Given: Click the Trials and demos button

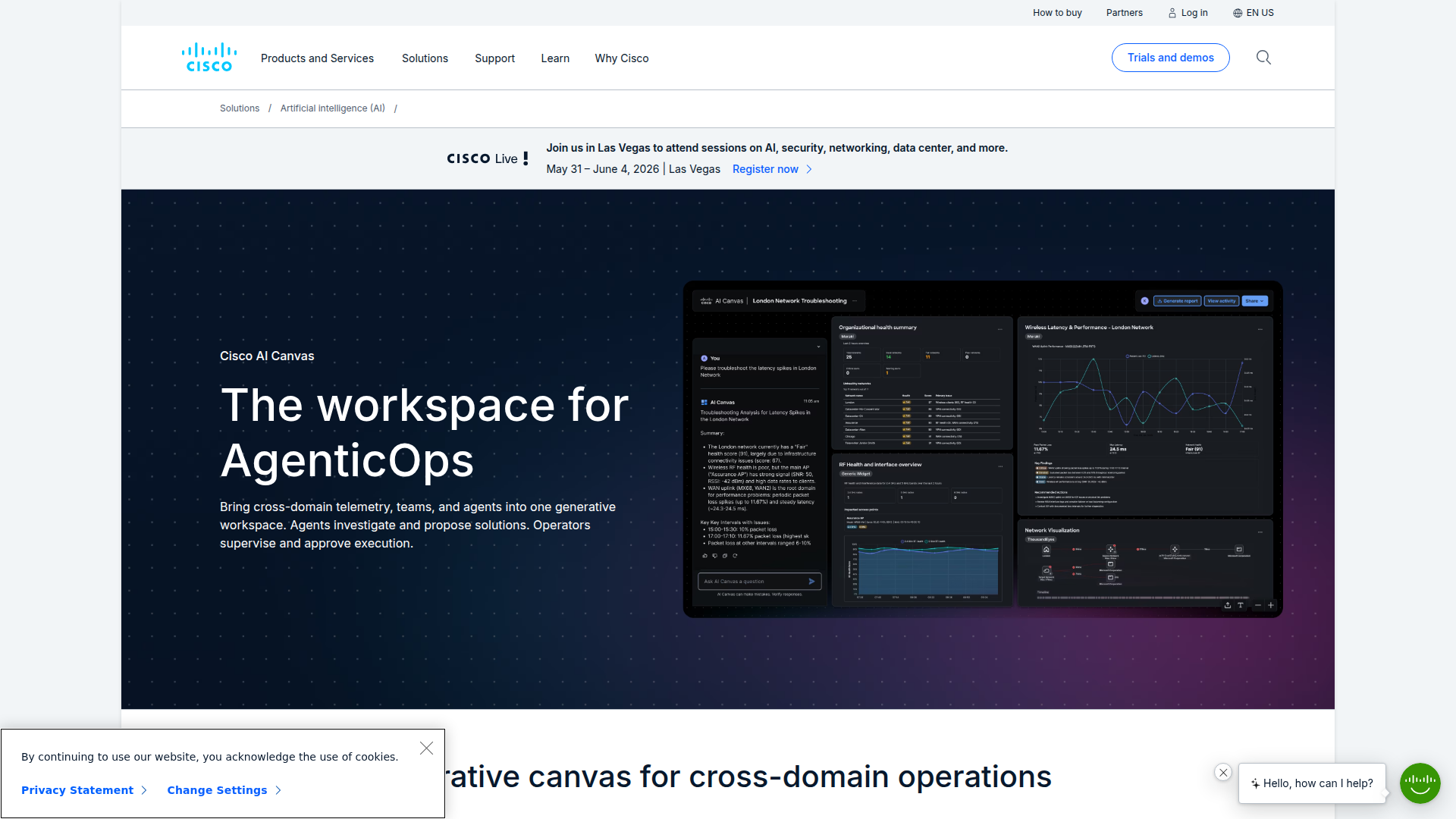Looking at the screenshot, I should [x=1170, y=58].
